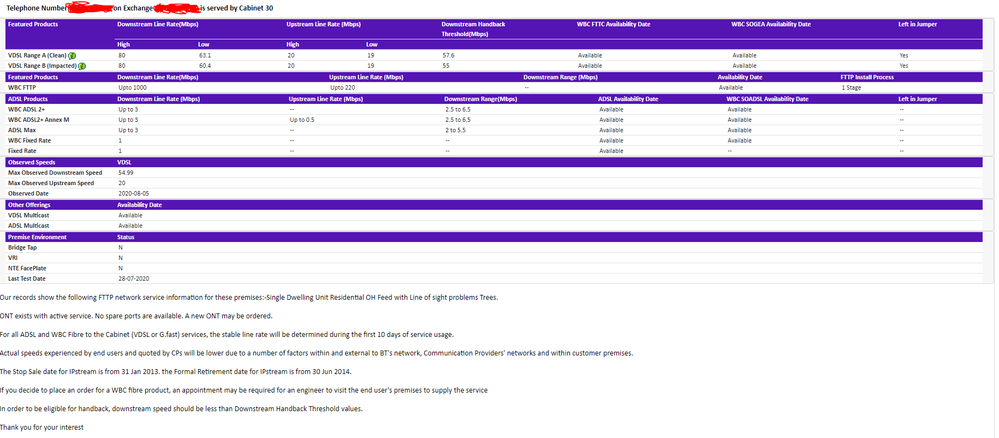Select the VDSL Multicast row label
Image resolution: width=999 pixels, height=438 pixels.
click(29, 215)
